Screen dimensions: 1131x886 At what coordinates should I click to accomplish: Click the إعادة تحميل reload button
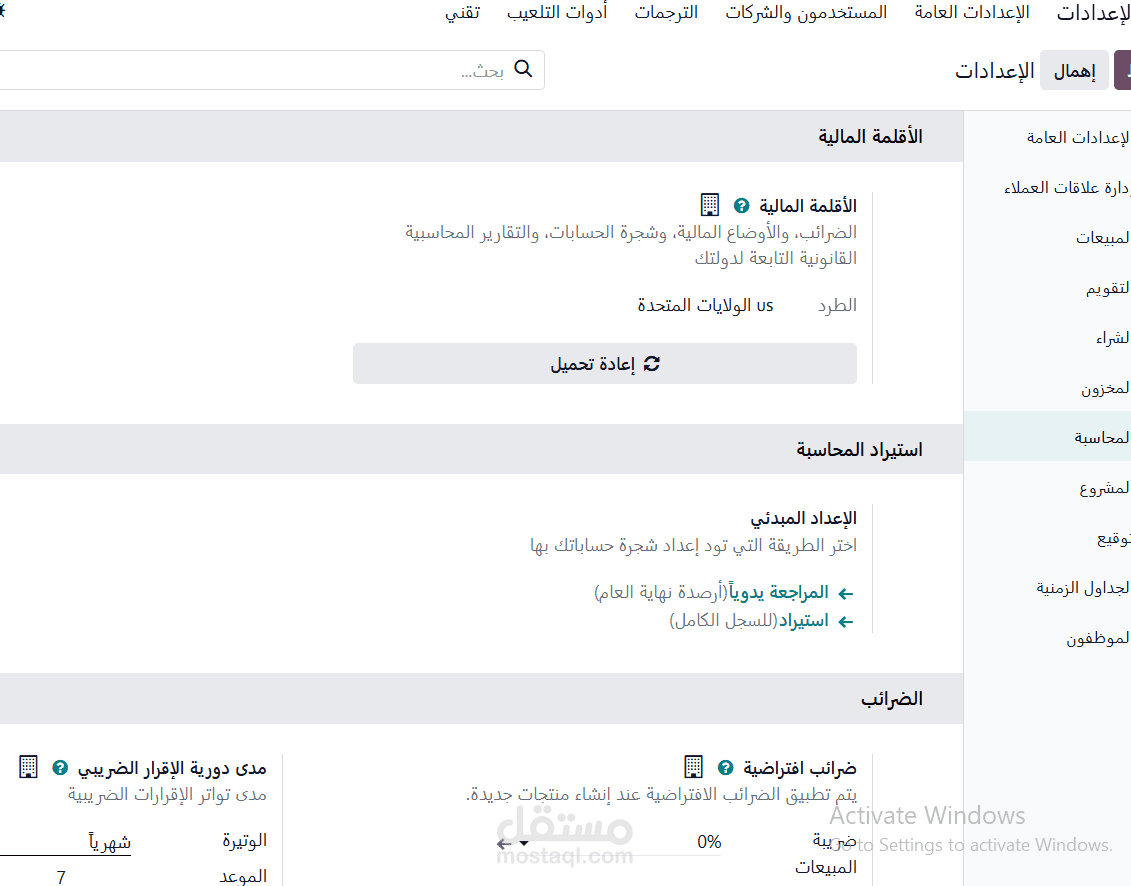point(604,364)
